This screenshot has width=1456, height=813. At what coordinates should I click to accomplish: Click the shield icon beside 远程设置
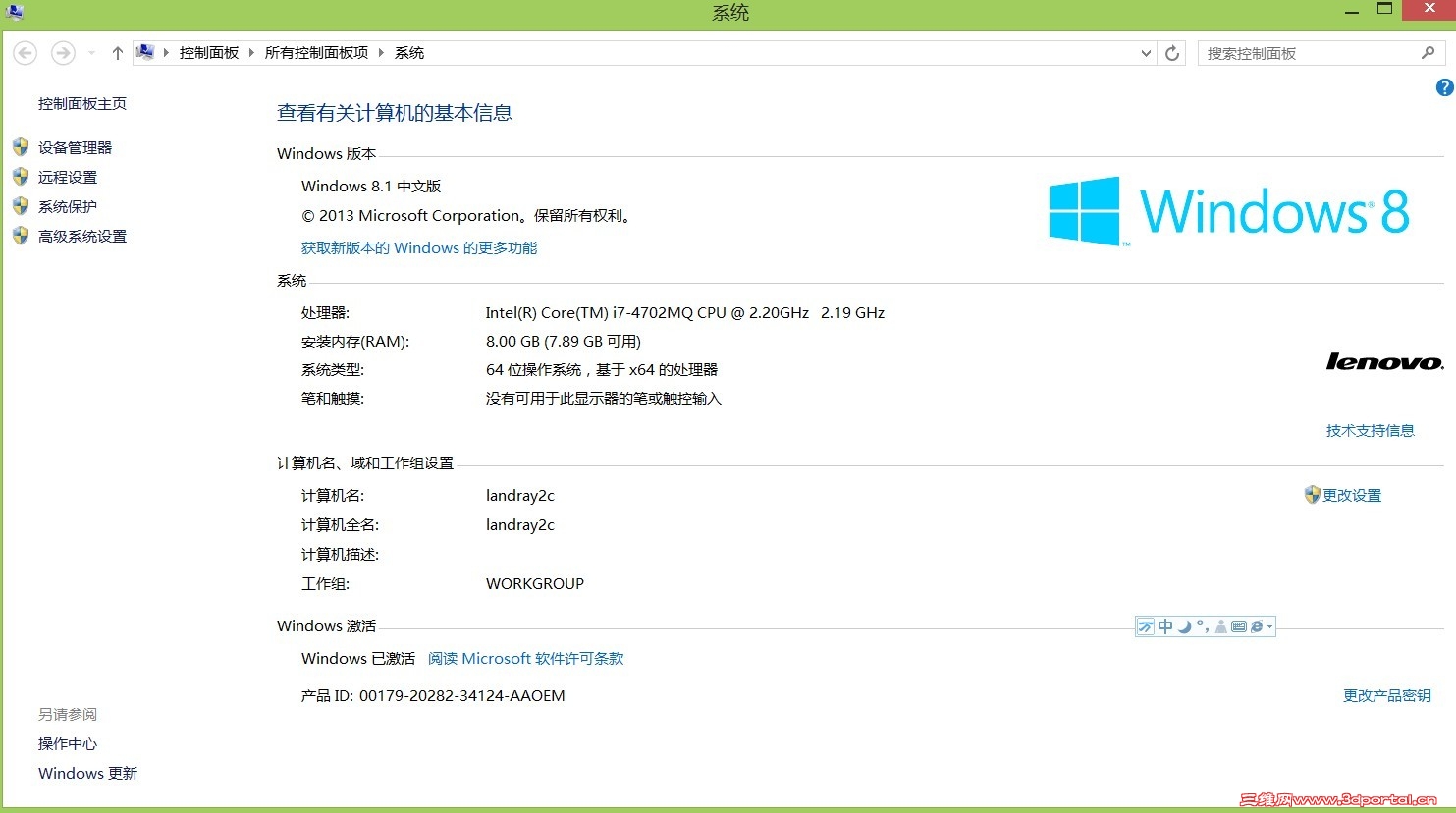[21, 177]
